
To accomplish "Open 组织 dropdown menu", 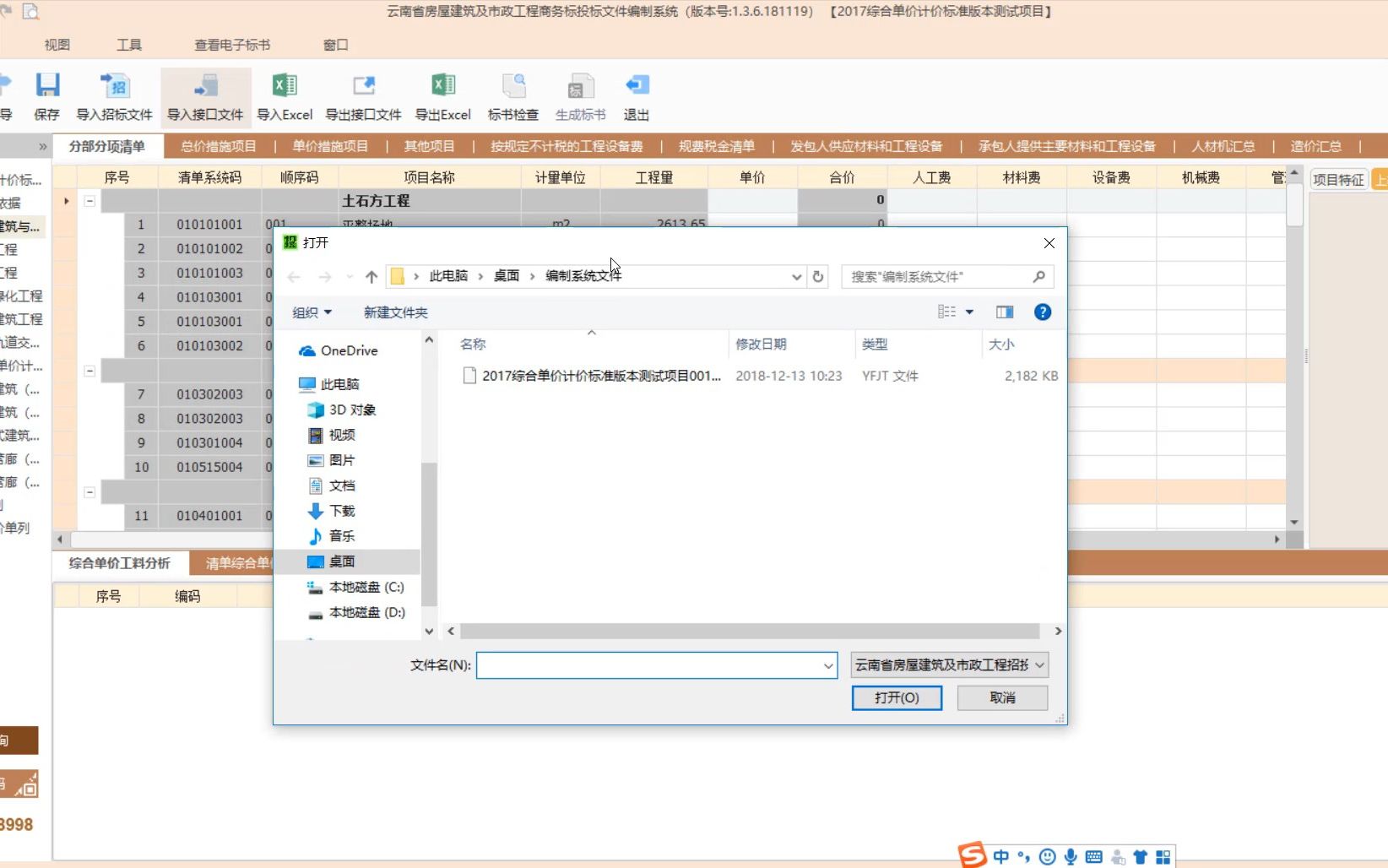I will (x=312, y=312).
